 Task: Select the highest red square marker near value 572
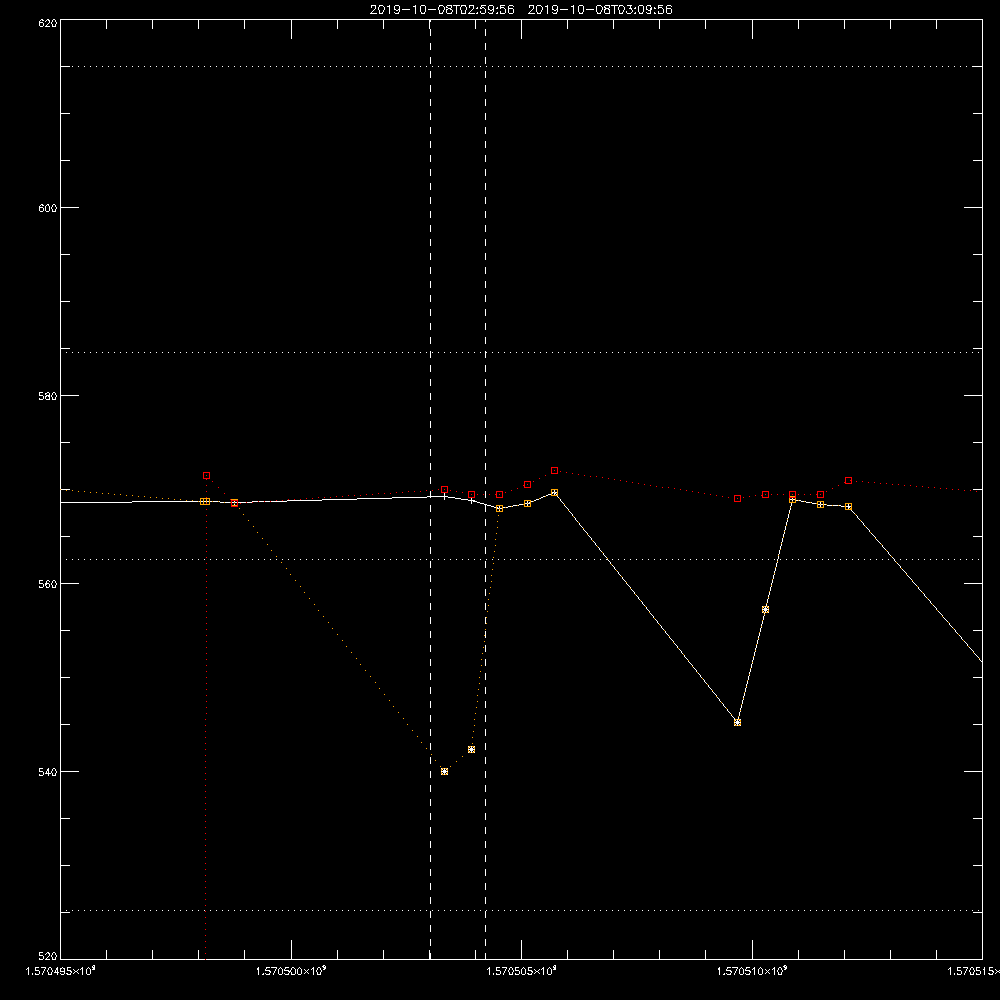[x=555, y=471]
